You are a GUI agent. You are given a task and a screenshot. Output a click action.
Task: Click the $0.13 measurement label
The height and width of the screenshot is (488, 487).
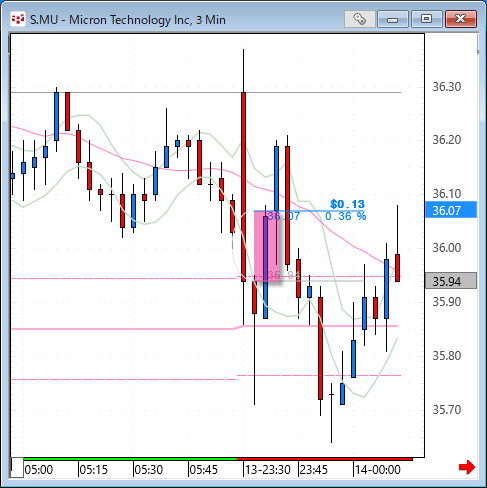tap(347, 204)
